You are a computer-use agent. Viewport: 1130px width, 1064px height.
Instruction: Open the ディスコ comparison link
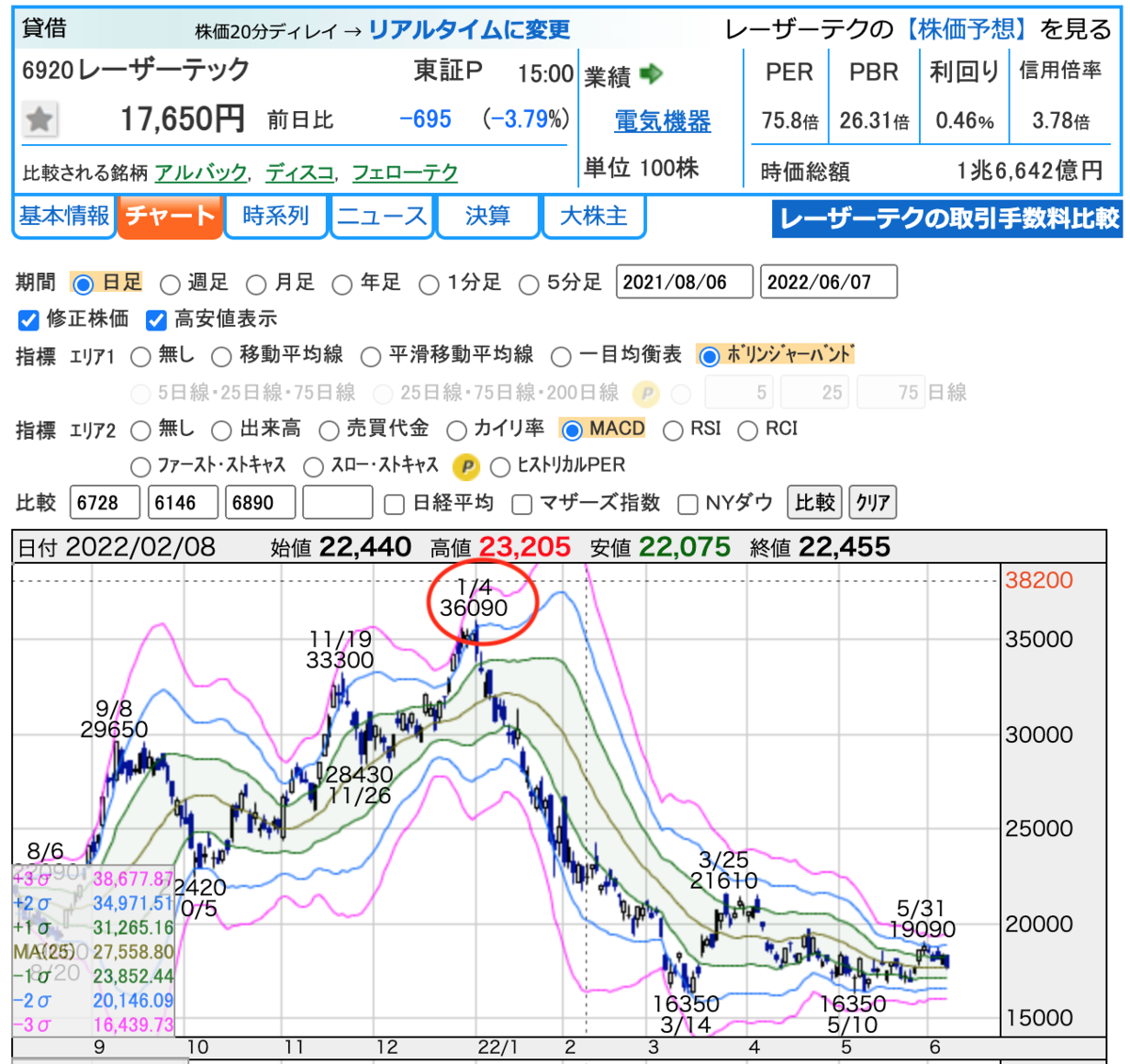[299, 173]
